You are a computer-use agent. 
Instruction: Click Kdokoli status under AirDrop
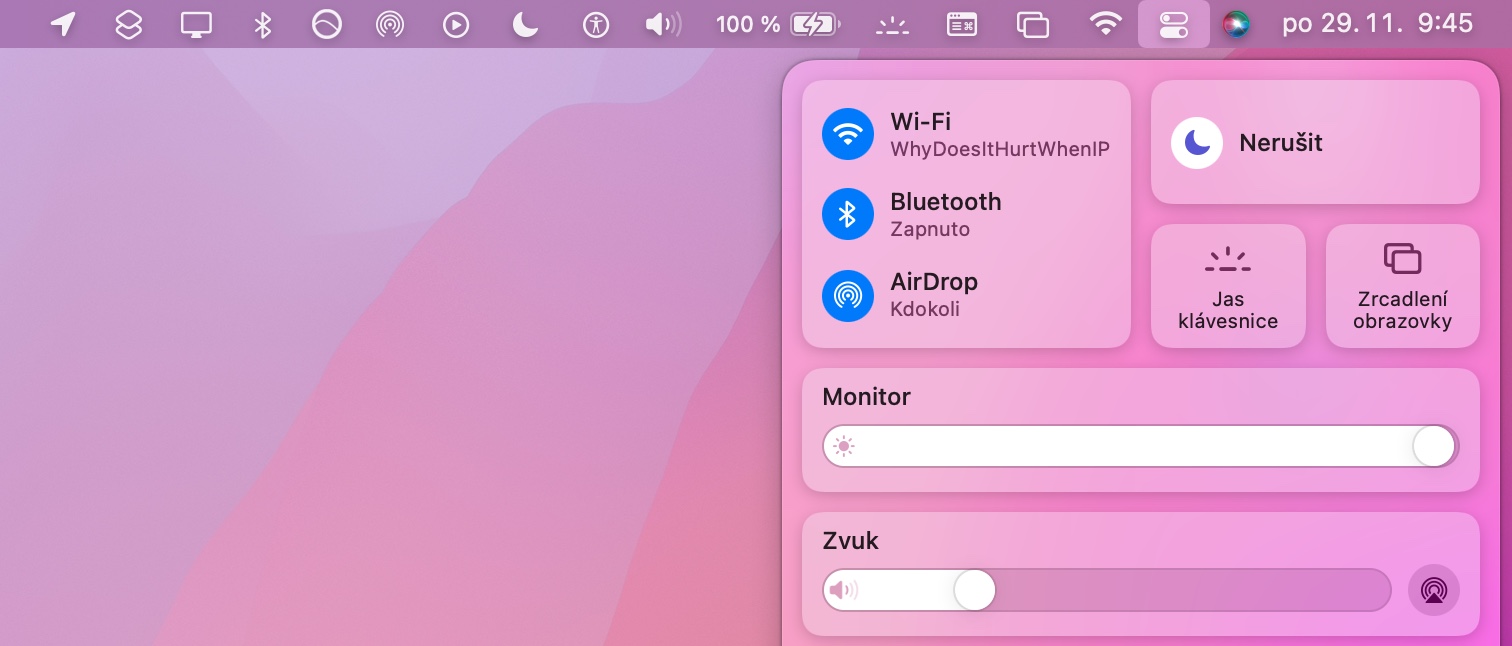(x=925, y=309)
